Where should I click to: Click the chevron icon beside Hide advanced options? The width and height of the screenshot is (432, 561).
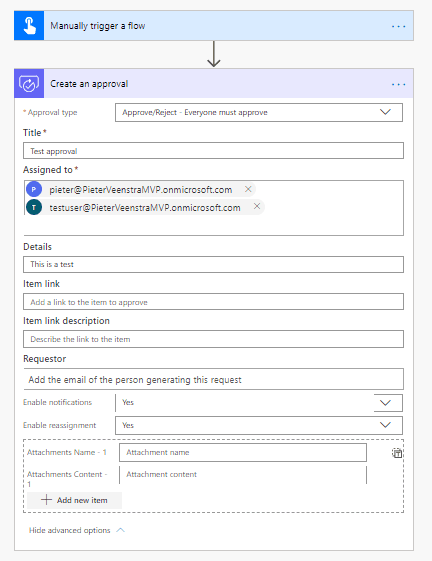pyautogui.click(x=121, y=530)
